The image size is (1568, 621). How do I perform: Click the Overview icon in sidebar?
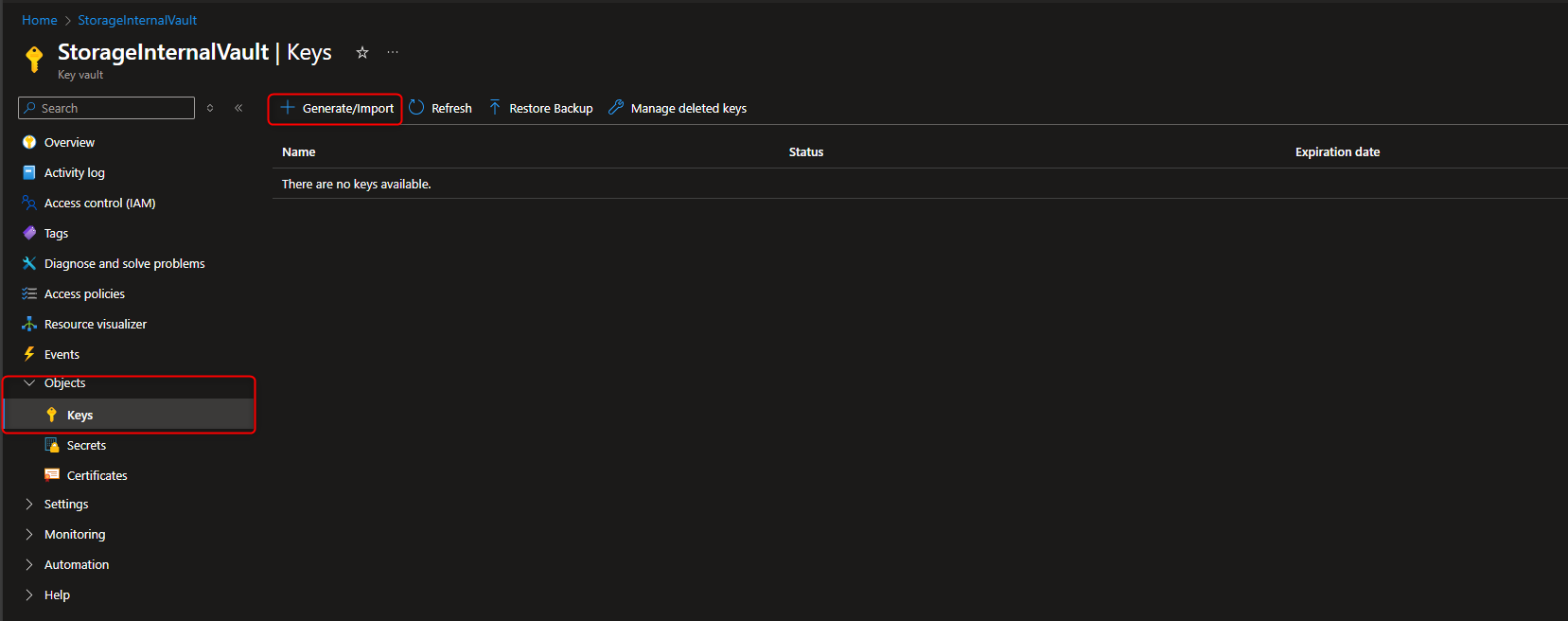[x=29, y=142]
